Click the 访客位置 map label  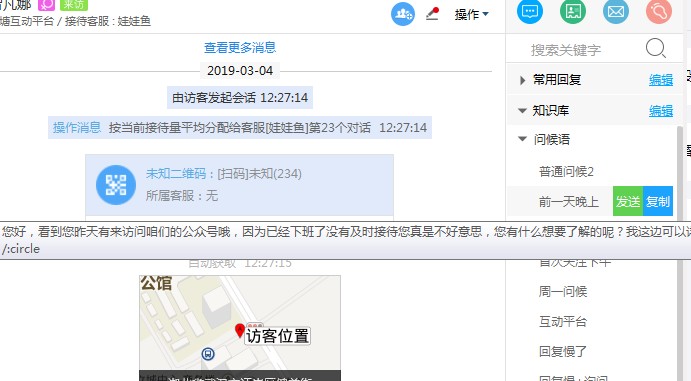277,336
